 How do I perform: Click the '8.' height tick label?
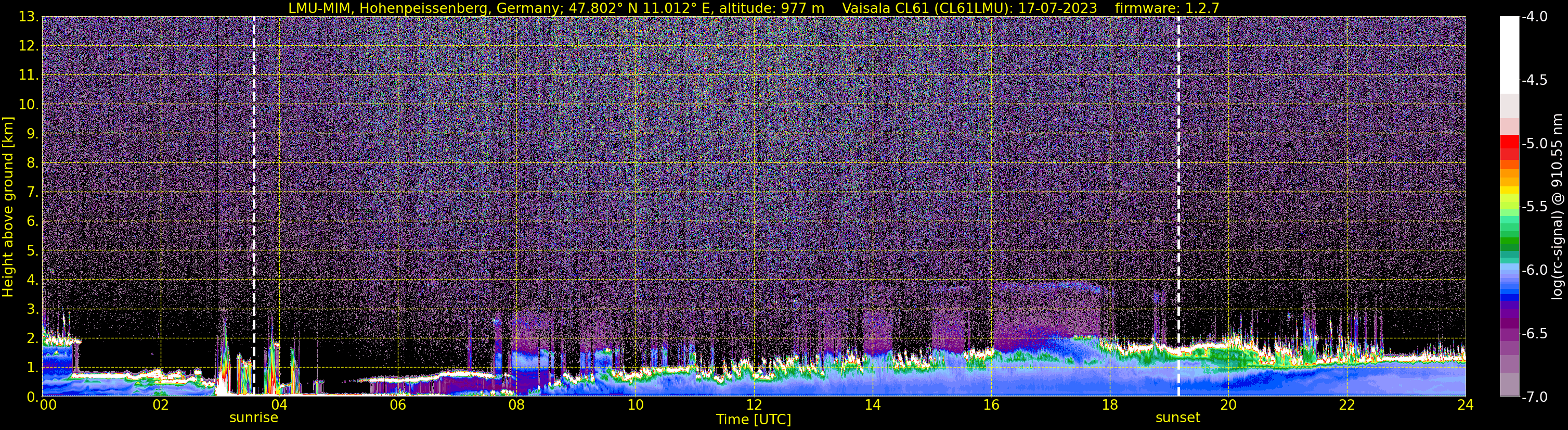pos(33,162)
